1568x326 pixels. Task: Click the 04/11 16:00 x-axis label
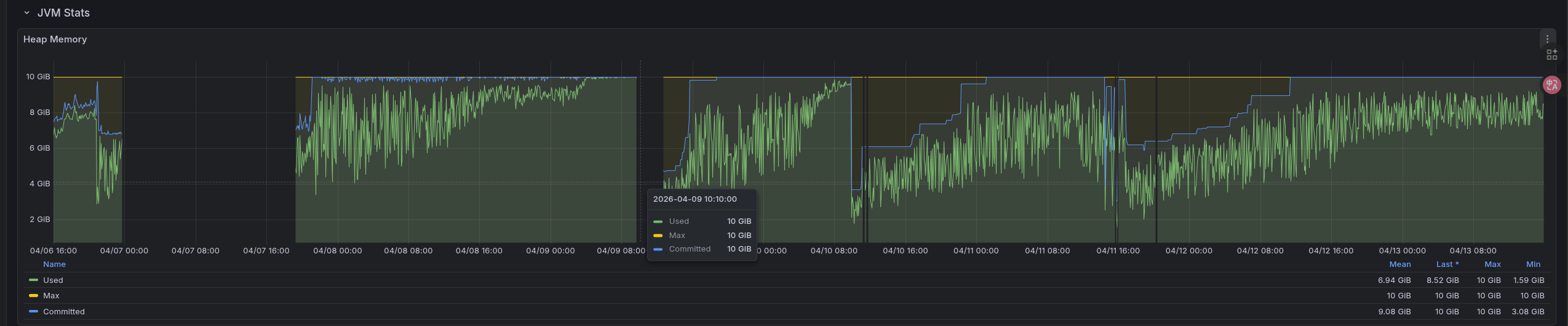click(x=1118, y=251)
